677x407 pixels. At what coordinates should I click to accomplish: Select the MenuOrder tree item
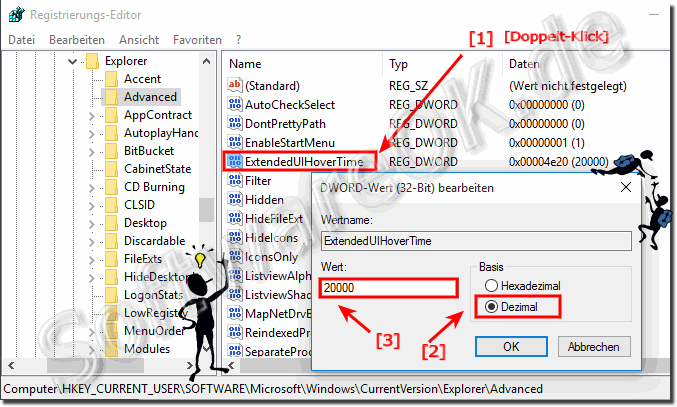pyautogui.click(x=154, y=331)
